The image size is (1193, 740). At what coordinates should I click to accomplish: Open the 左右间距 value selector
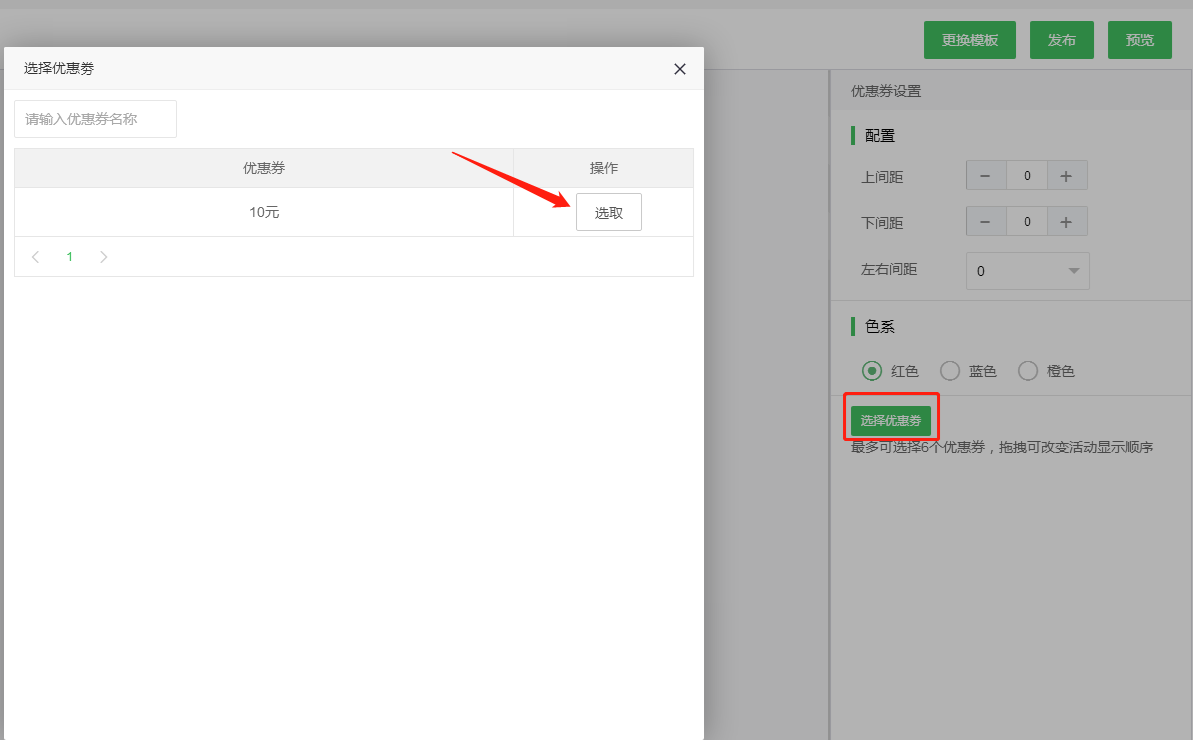[1027, 271]
